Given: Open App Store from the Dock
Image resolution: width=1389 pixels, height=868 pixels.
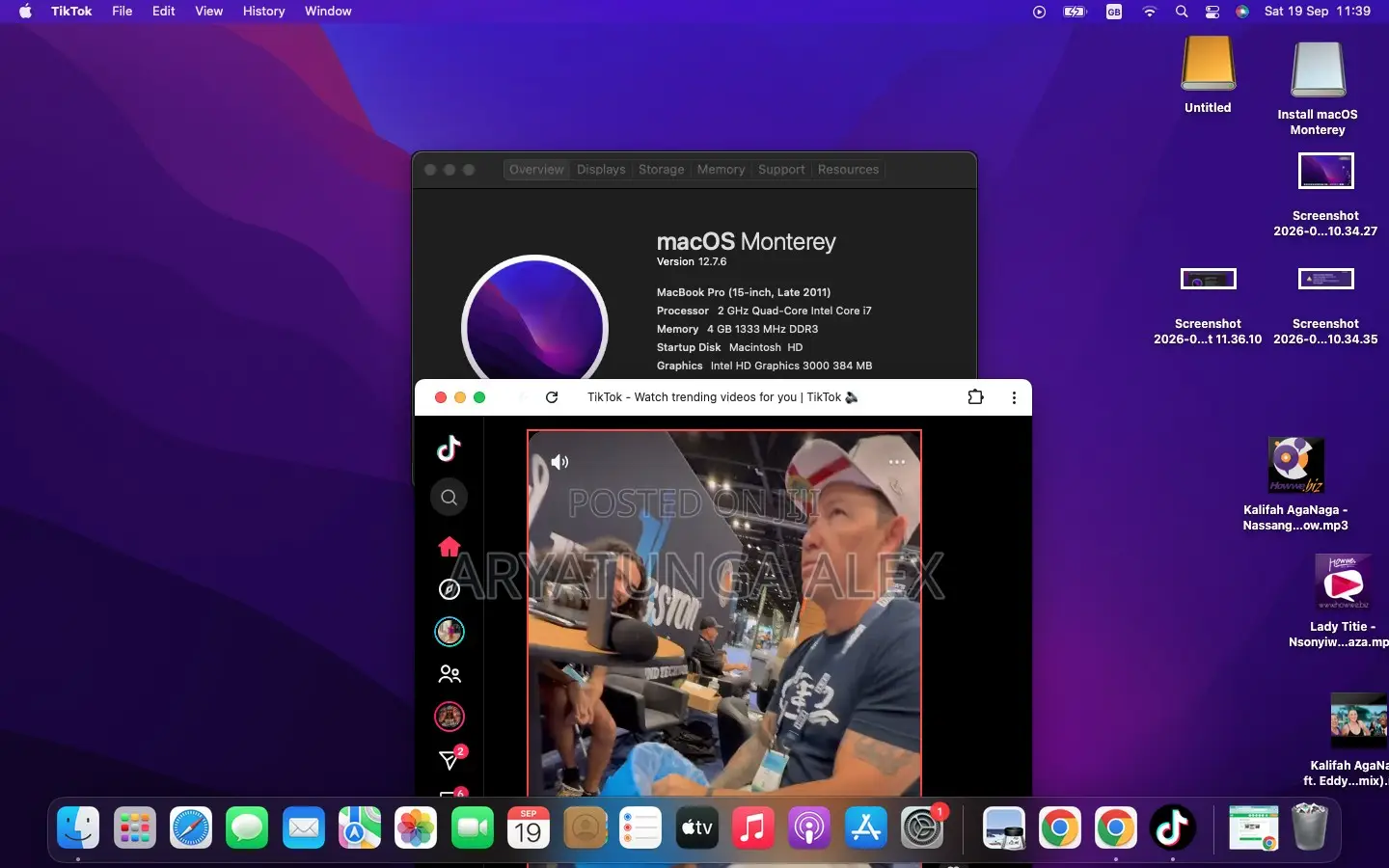Looking at the screenshot, I should coord(866,827).
